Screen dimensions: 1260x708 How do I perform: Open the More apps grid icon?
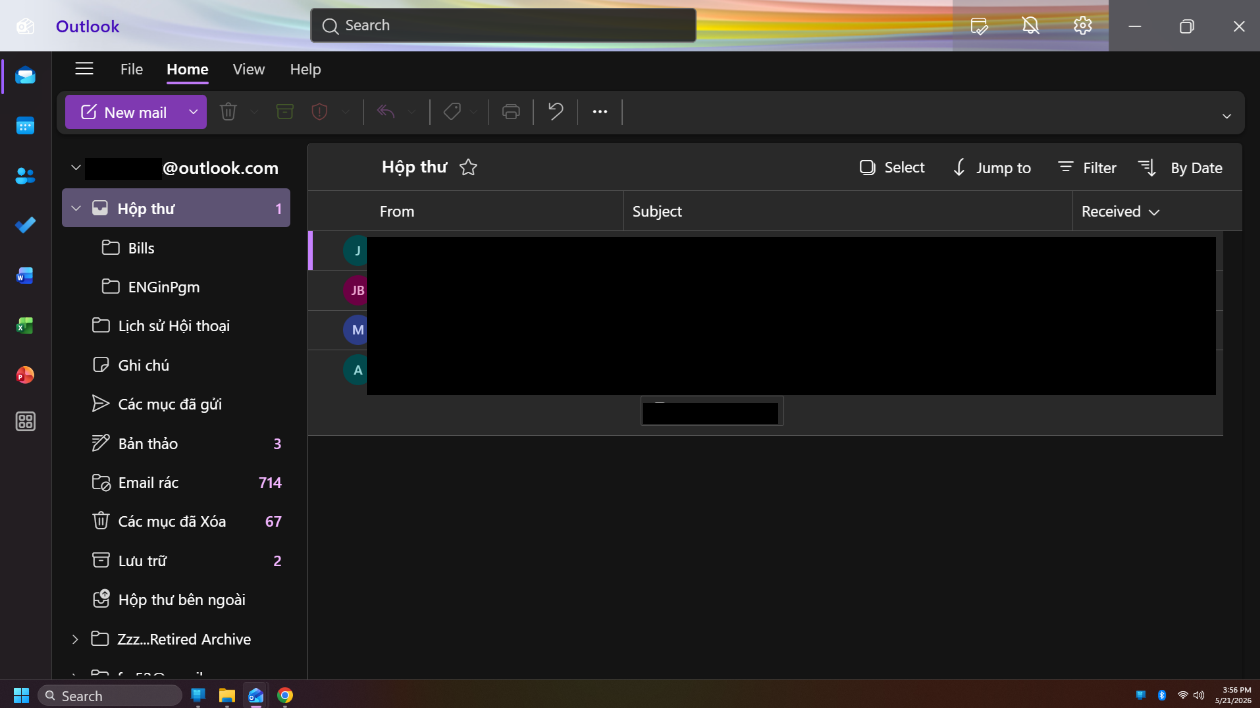(x=25, y=422)
